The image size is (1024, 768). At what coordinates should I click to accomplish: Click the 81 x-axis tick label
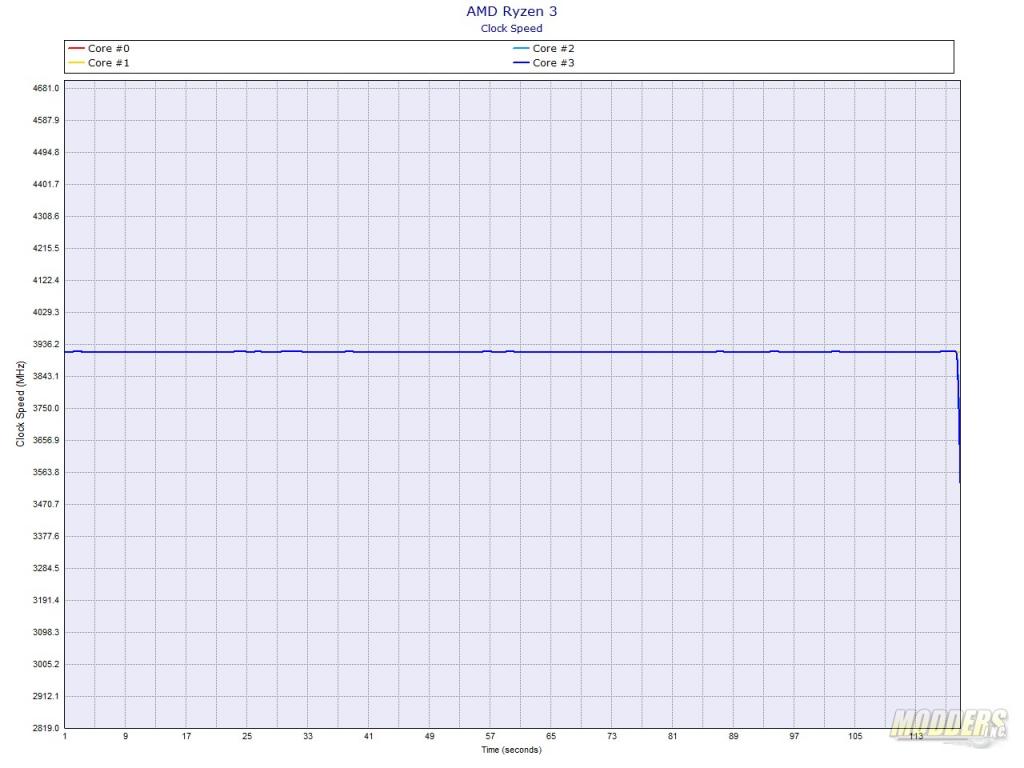(x=673, y=736)
